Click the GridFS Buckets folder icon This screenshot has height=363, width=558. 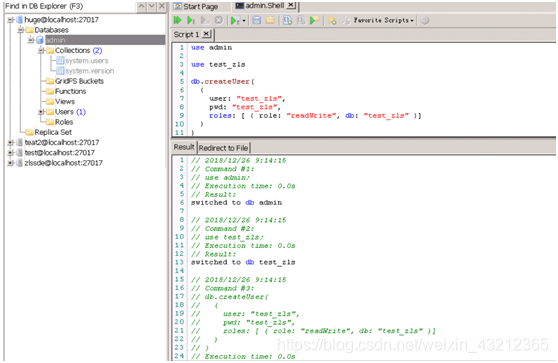tap(50, 81)
